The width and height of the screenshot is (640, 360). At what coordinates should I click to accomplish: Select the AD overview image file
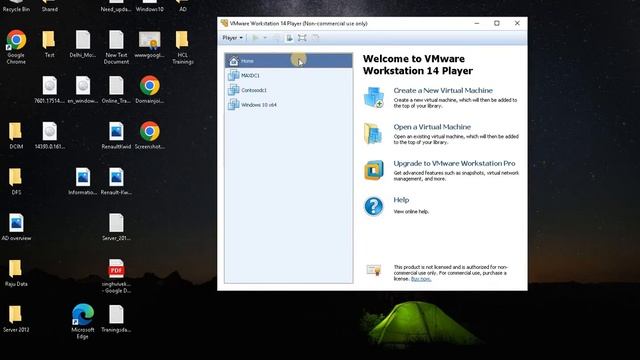click(16, 227)
